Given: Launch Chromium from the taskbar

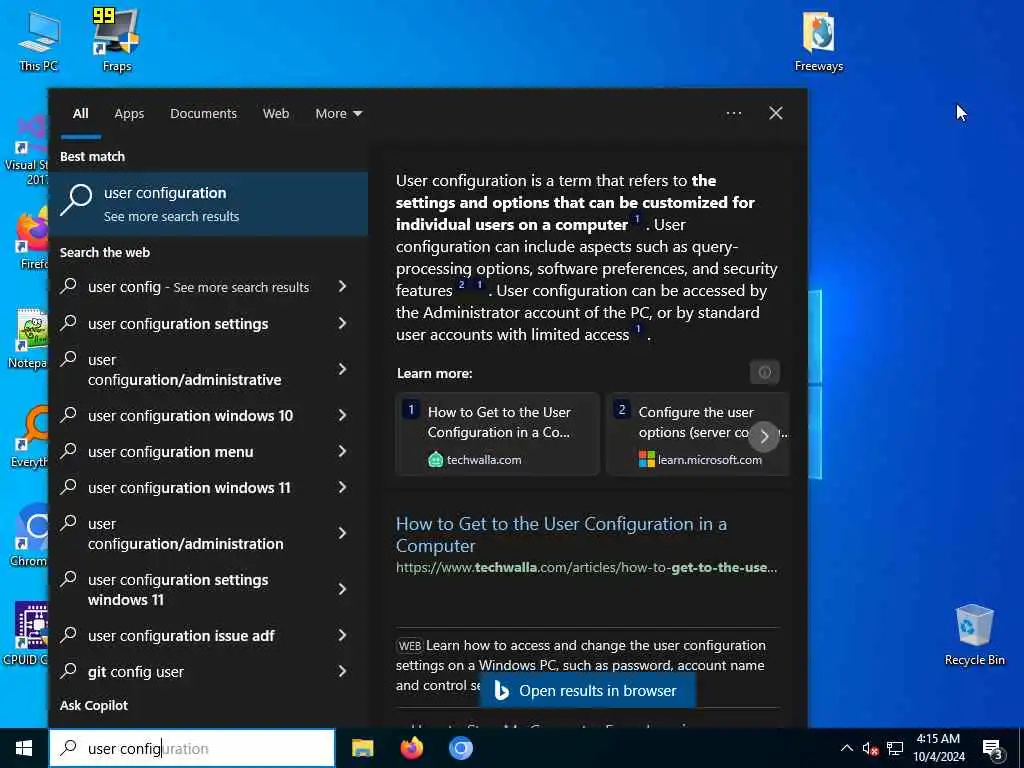Looking at the screenshot, I should coord(460,748).
